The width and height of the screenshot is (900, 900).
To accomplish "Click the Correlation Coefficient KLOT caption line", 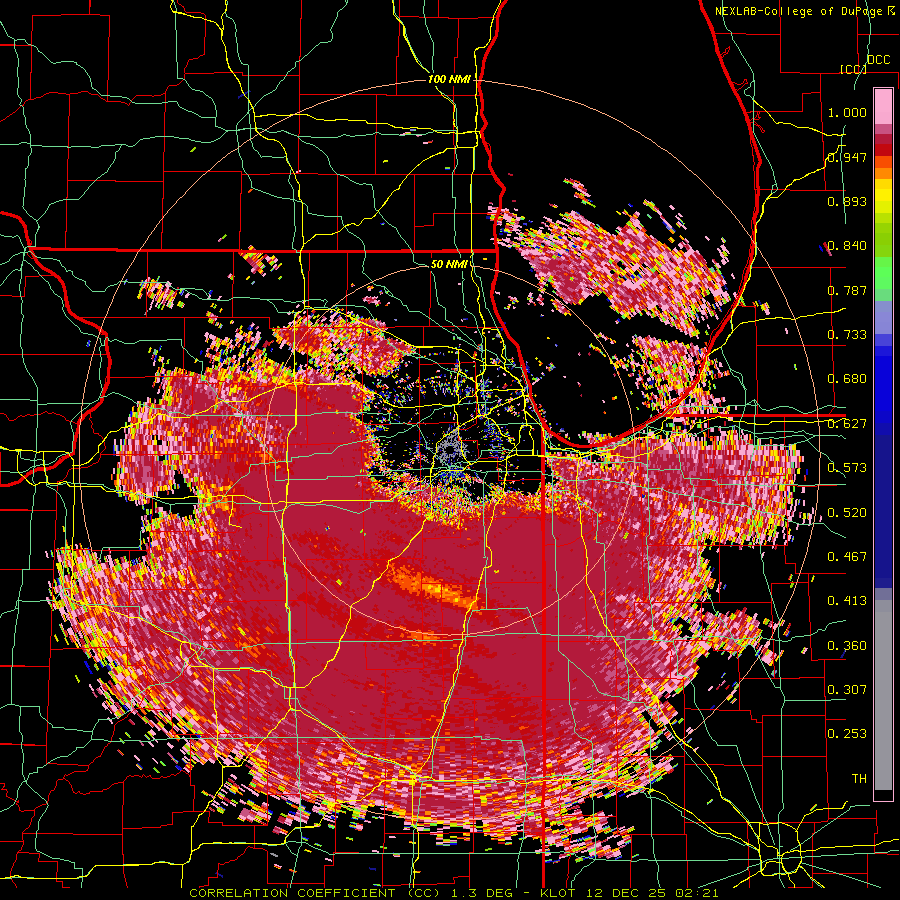I will 453,893.
